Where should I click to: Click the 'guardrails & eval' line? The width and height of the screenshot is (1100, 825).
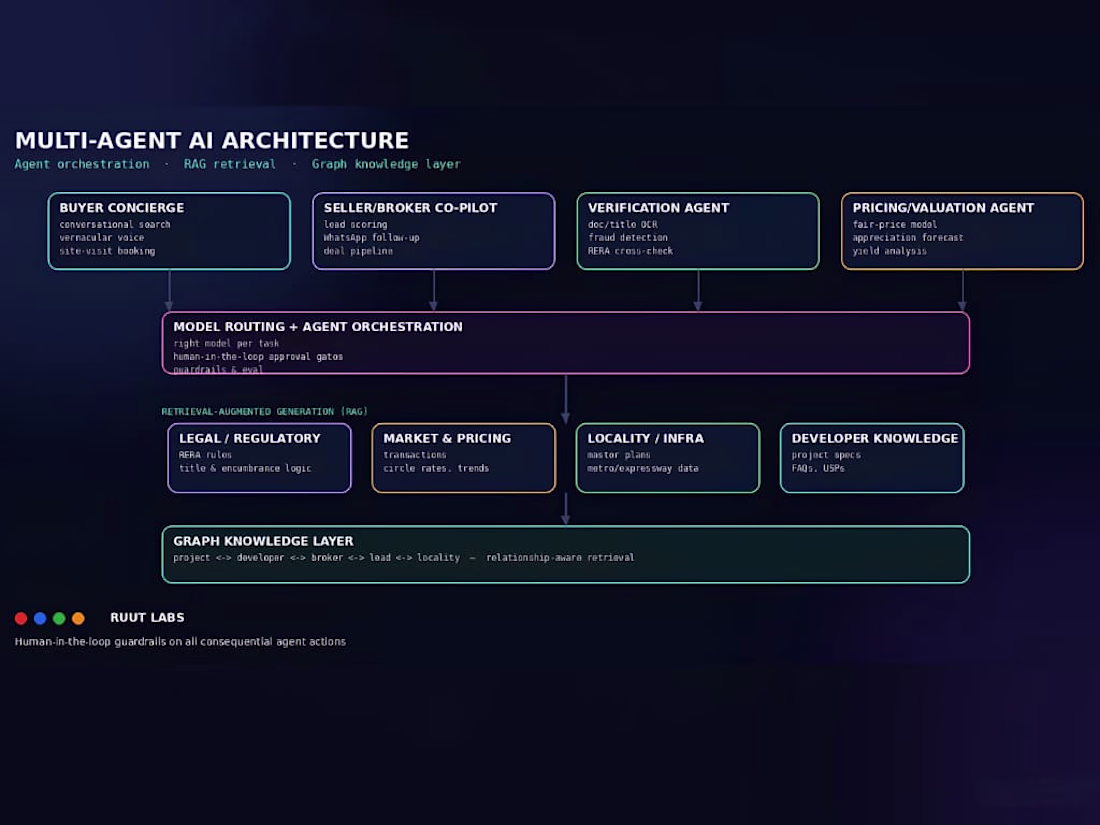[218, 369]
